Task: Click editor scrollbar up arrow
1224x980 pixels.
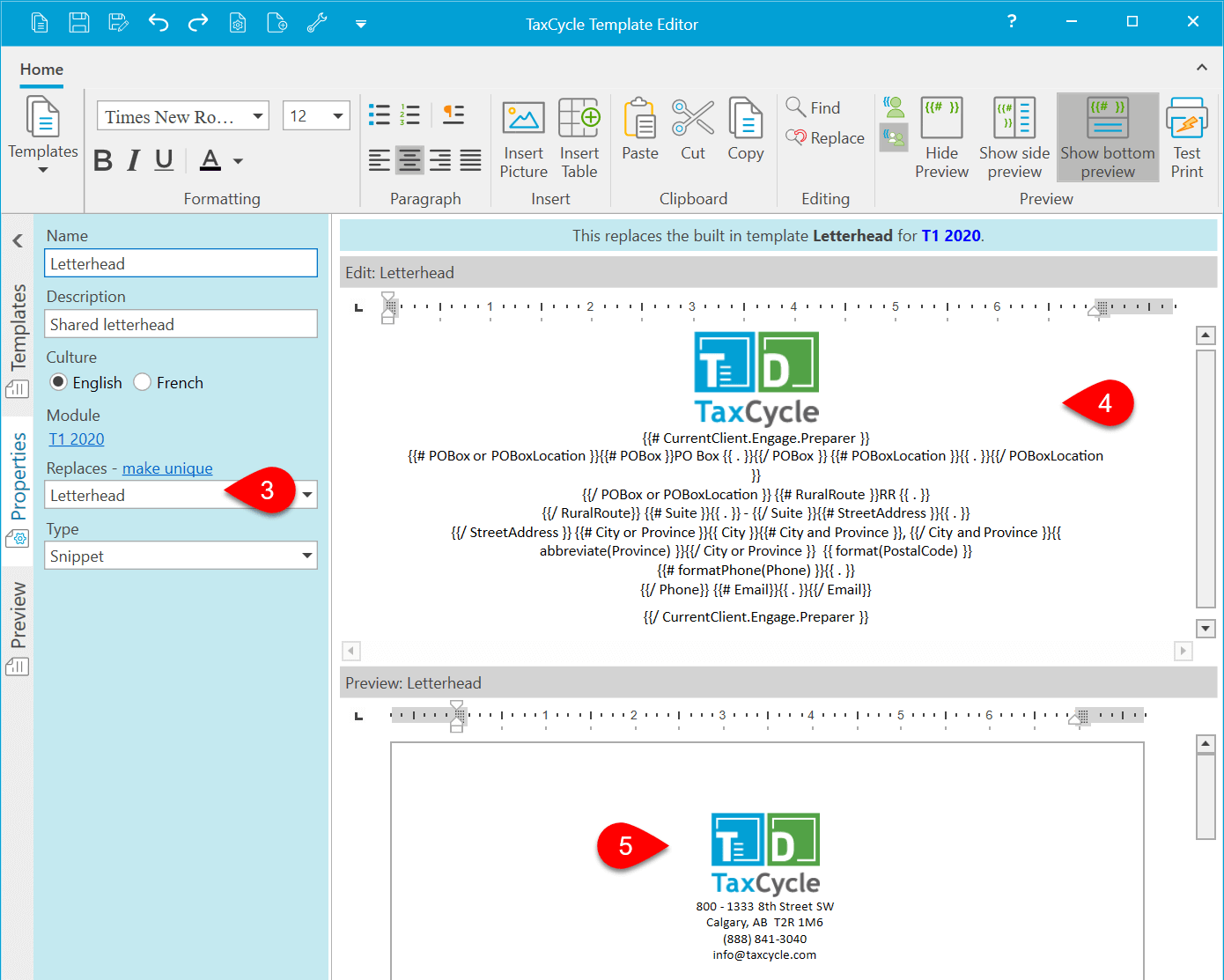Action: tap(1206, 335)
